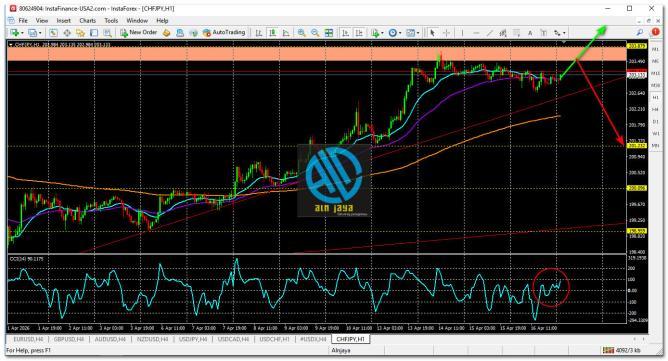Screen dimensions: 668x361
Task: Select the Vertical Line drawing tool
Action: click(x=462, y=33)
